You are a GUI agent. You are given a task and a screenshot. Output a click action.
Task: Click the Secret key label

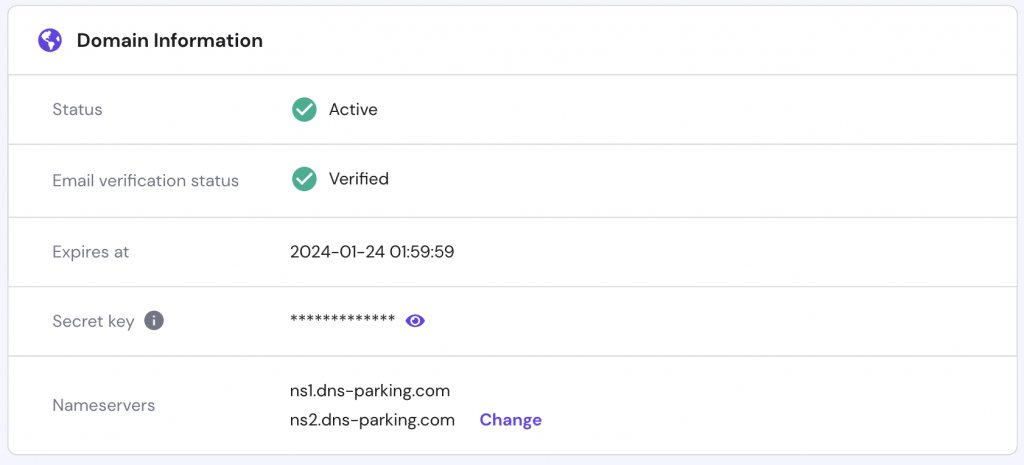click(x=93, y=322)
